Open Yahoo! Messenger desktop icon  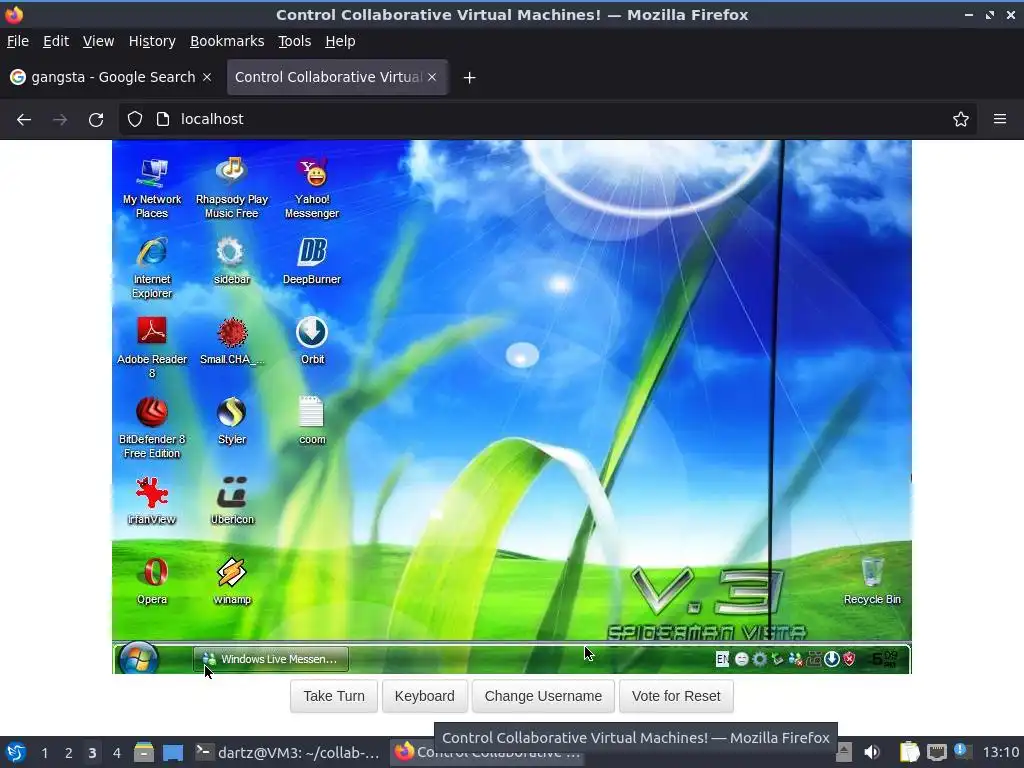(x=312, y=187)
